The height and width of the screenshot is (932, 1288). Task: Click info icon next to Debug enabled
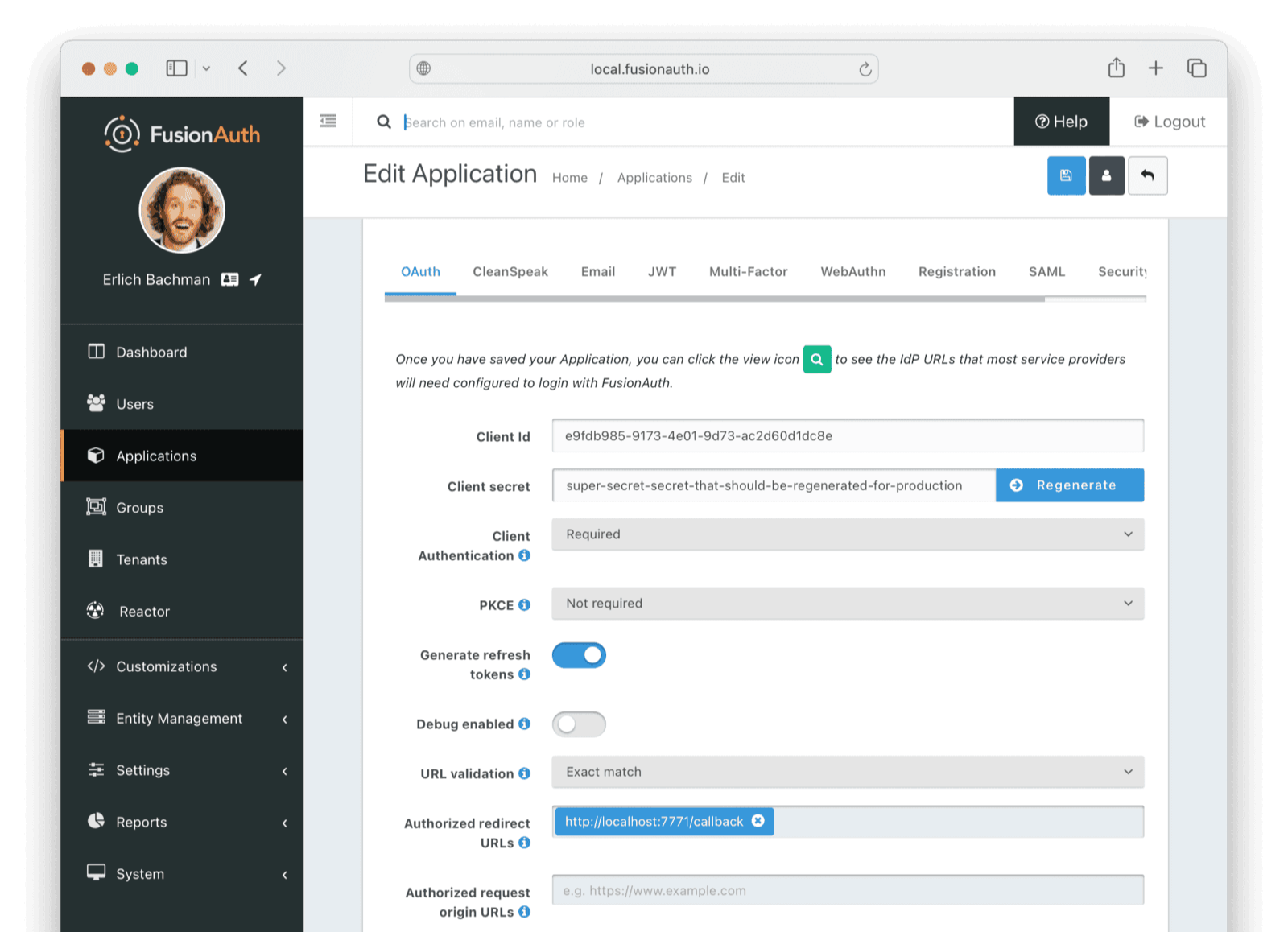tap(525, 724)
